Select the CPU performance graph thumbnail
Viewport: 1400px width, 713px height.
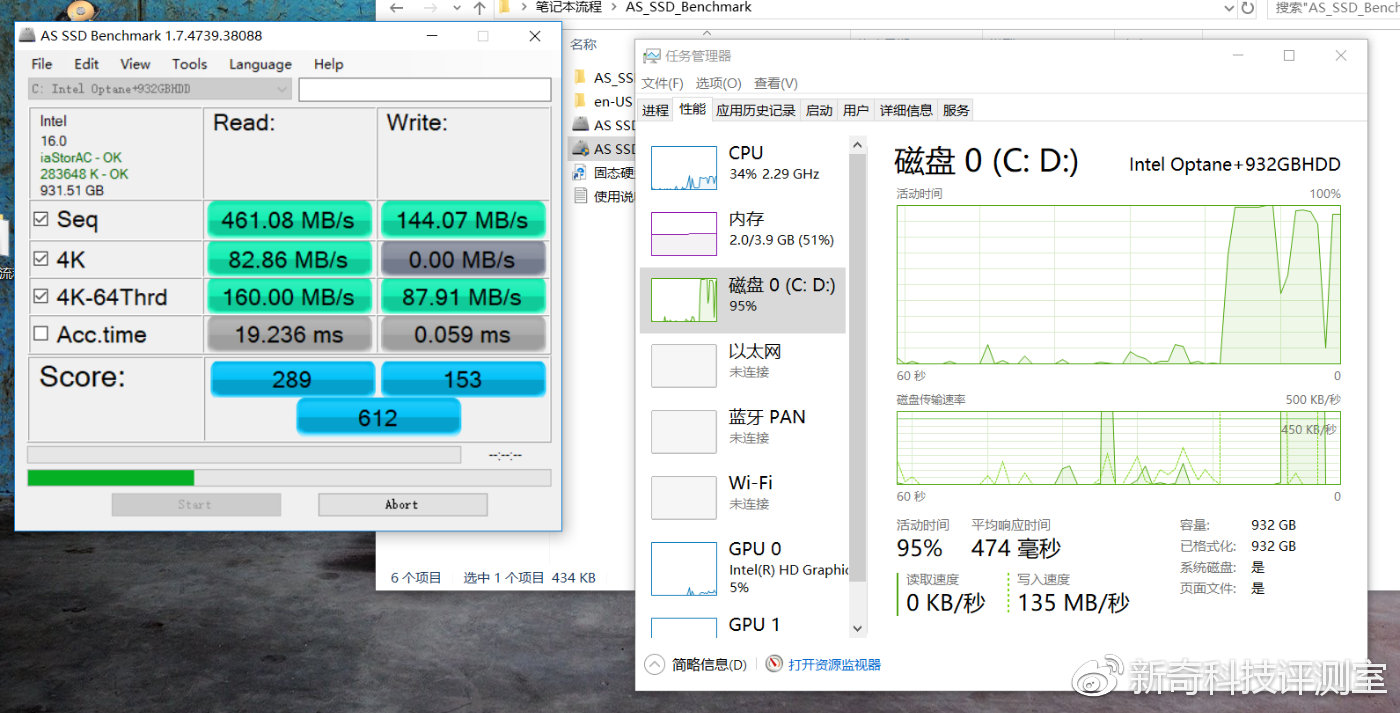tap(684, 168)
